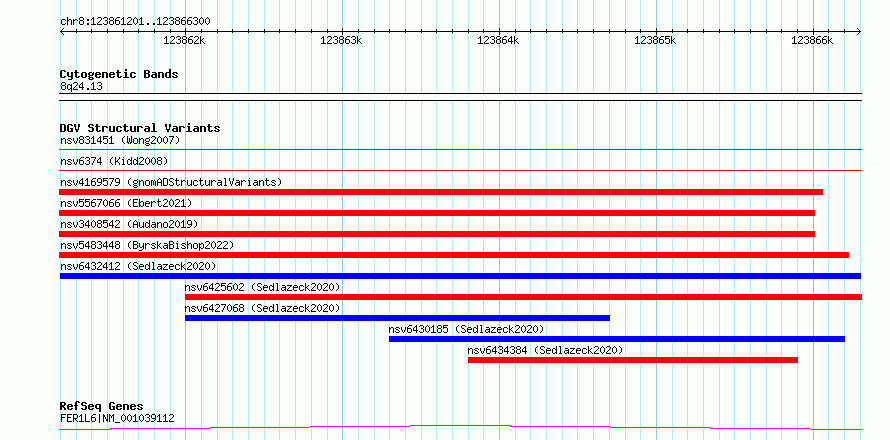Click the magenta FER1L6 transcript line
The width and height of the screenshot is (890, 440).
[460, 427]
